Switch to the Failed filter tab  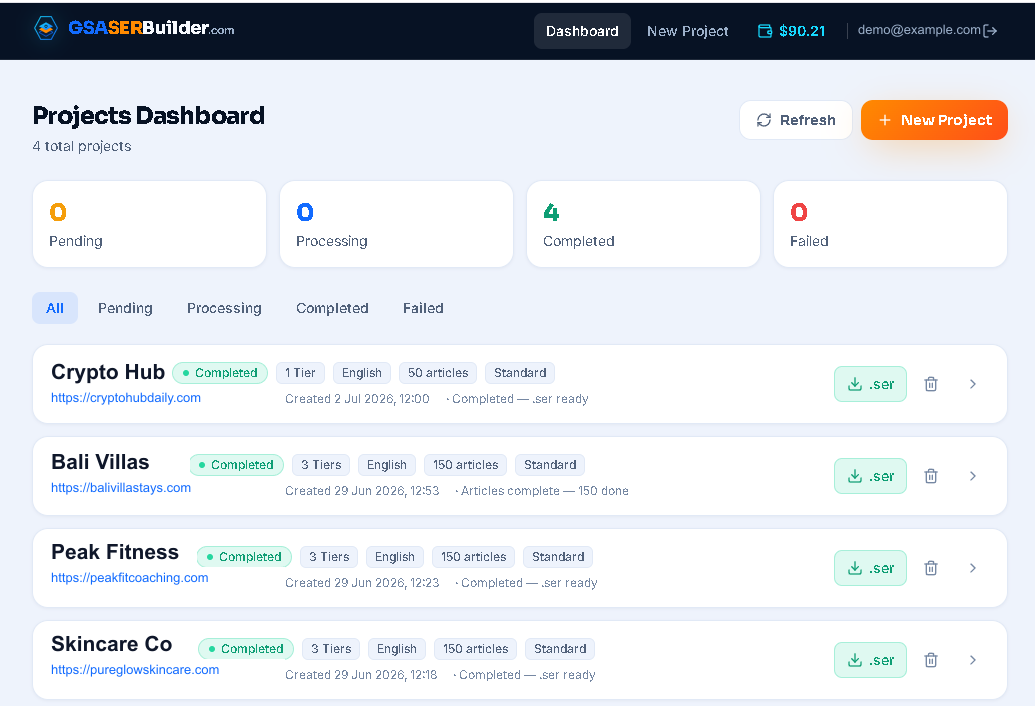423,308
